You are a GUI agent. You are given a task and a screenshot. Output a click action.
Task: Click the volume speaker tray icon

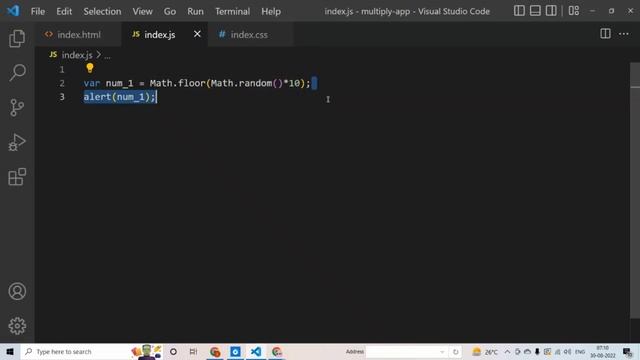(x=567, y=351)
